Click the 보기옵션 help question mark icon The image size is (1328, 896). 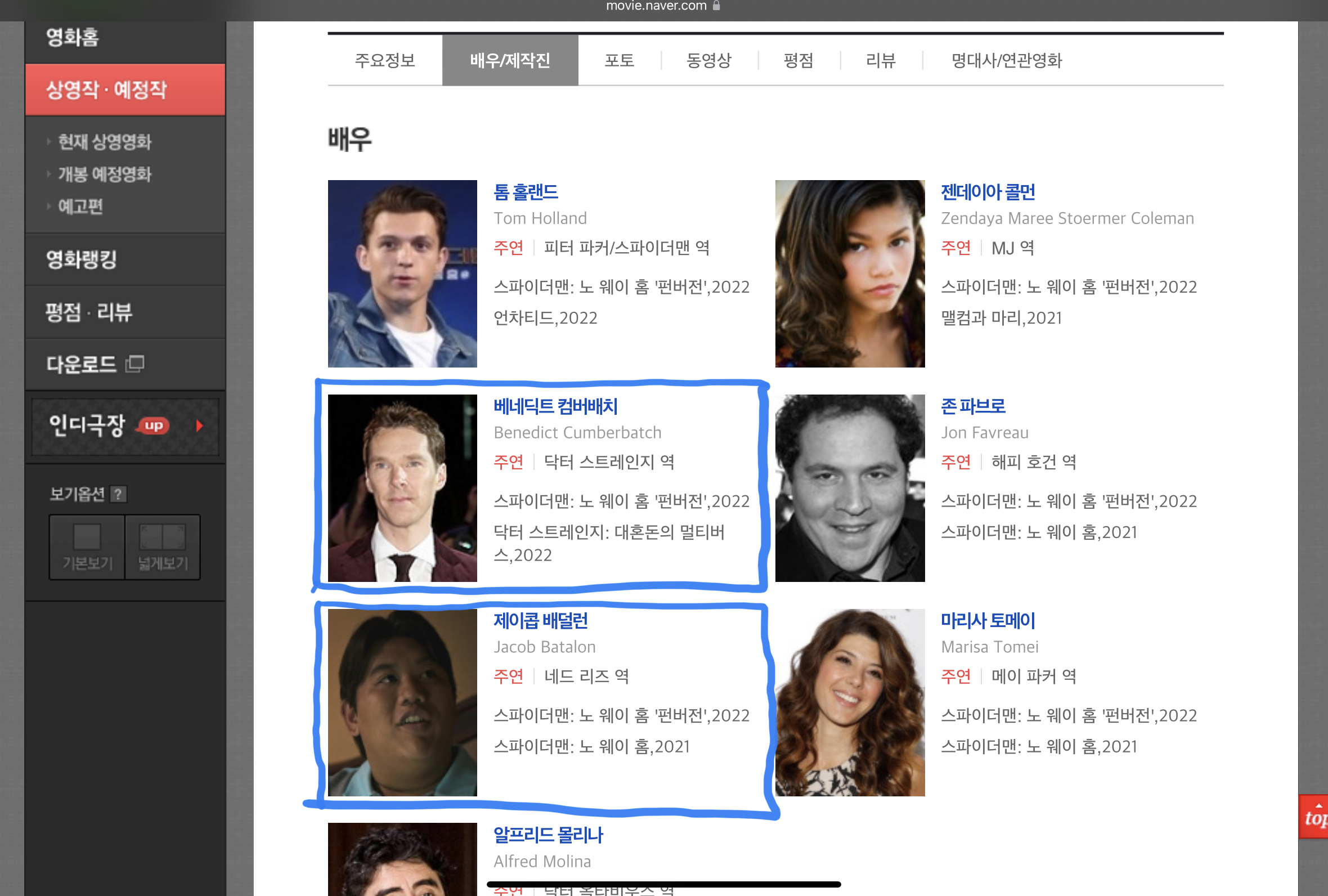point(118,494)
